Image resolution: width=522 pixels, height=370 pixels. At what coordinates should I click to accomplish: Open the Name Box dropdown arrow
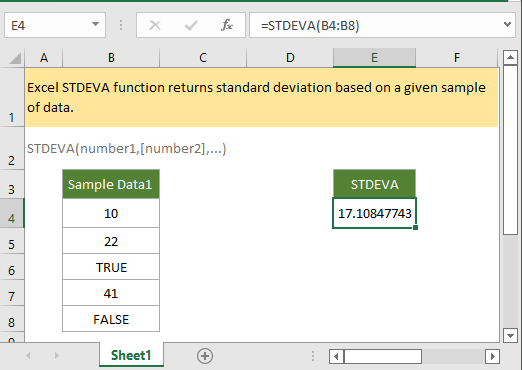[x=95, y=24]
